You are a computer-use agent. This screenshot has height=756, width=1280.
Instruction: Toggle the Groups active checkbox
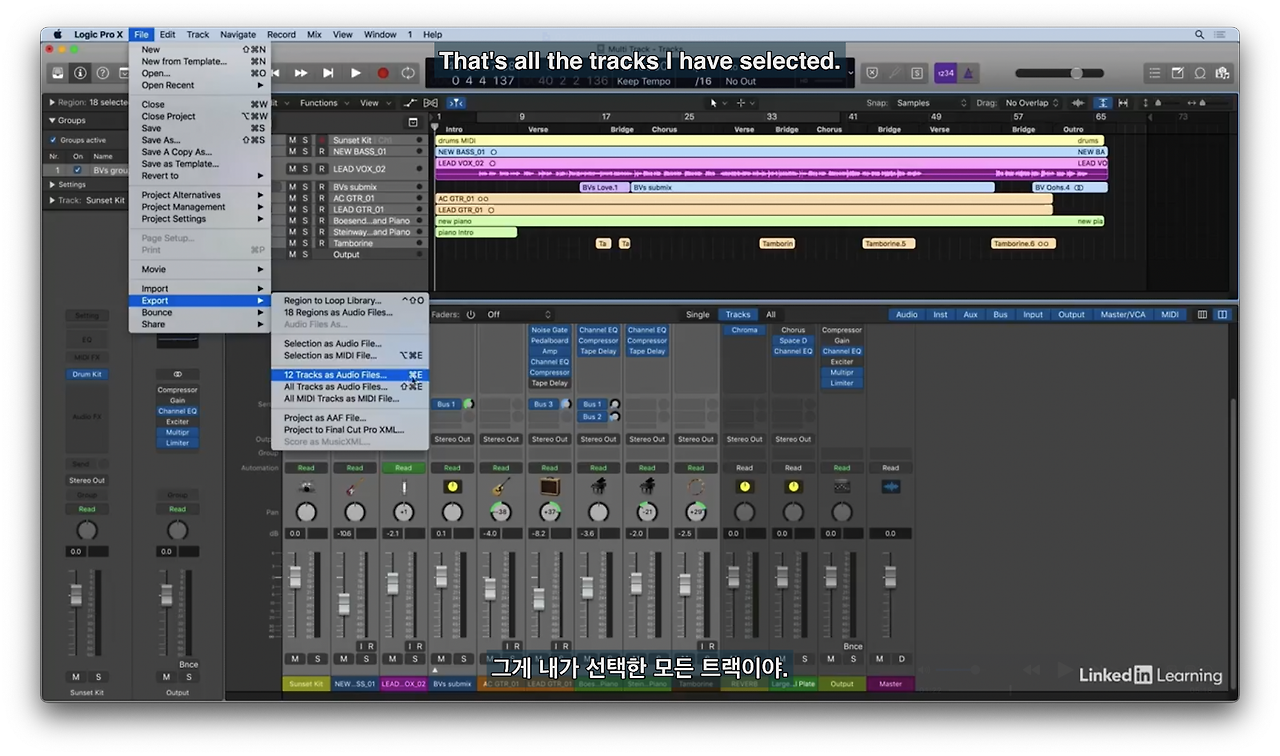tap(53, 140)
